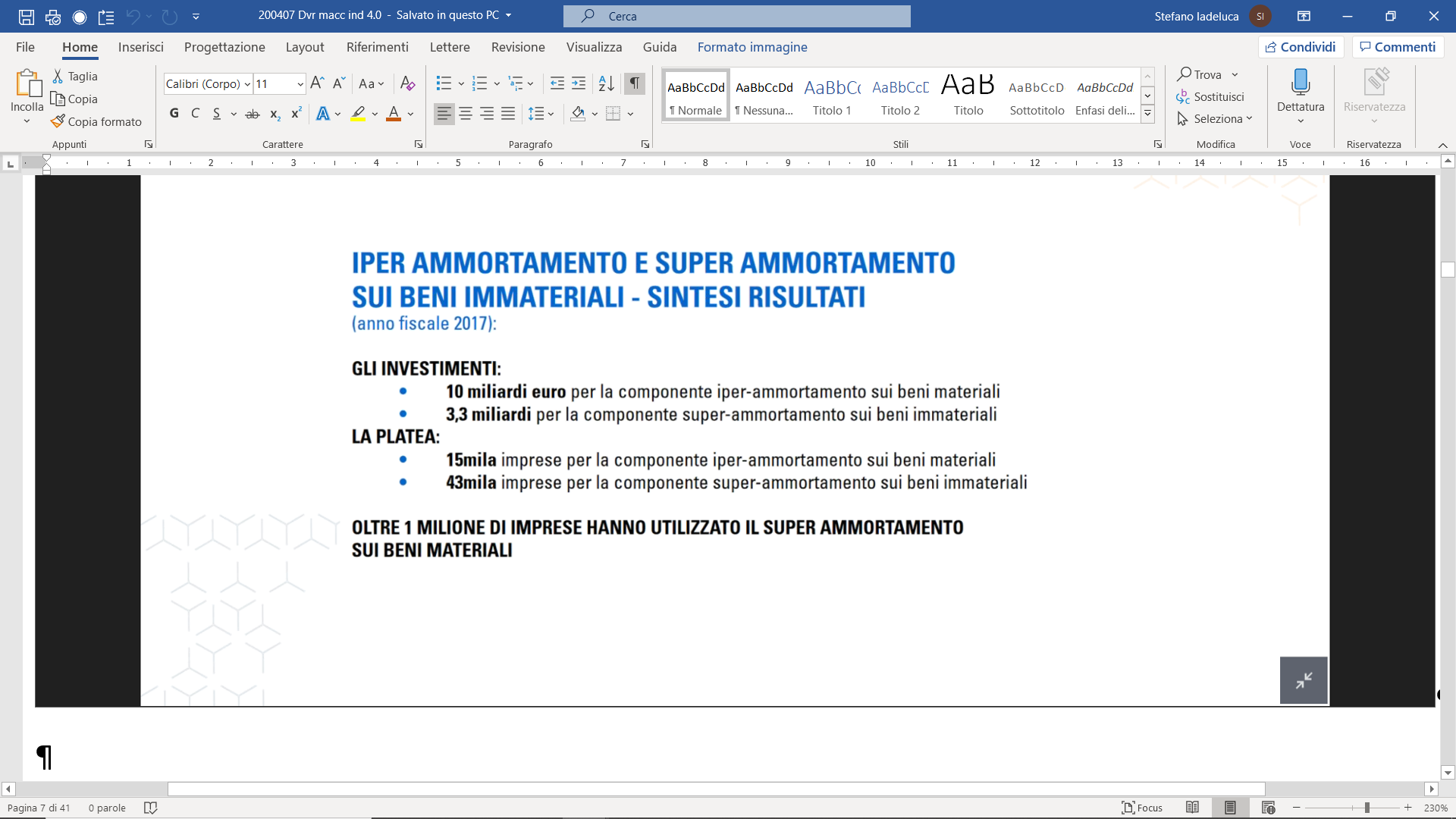Expand the font size dropdown
This screenshot has height=819, width=1456.
click(300, 84)
